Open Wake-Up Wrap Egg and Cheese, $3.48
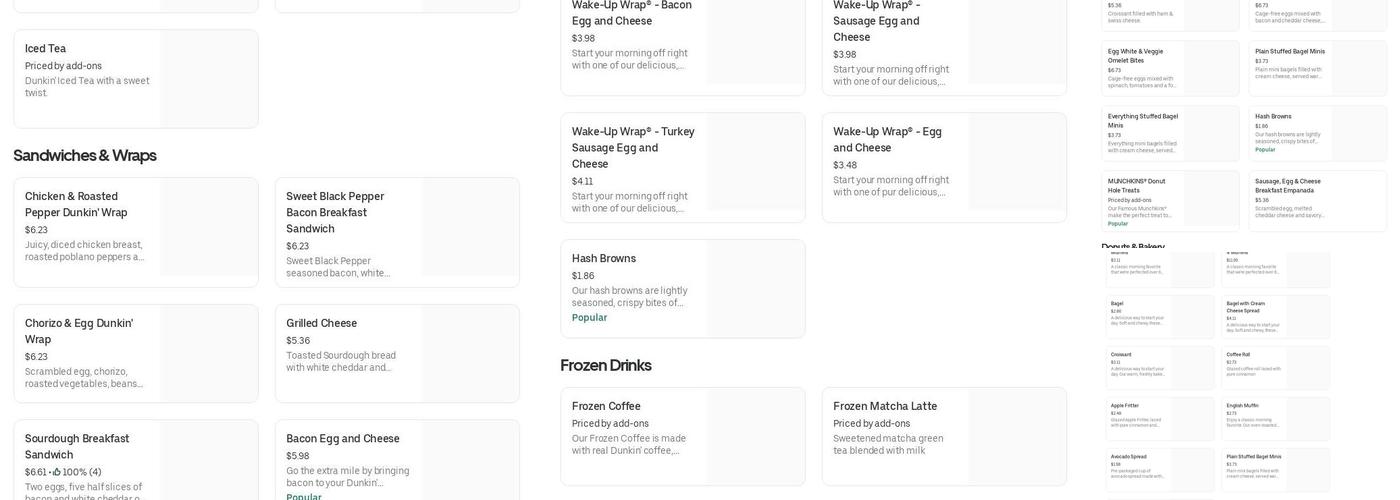The height and width of the screenshot is (500, 1400). pyautogui.click(x=943, y=167)
